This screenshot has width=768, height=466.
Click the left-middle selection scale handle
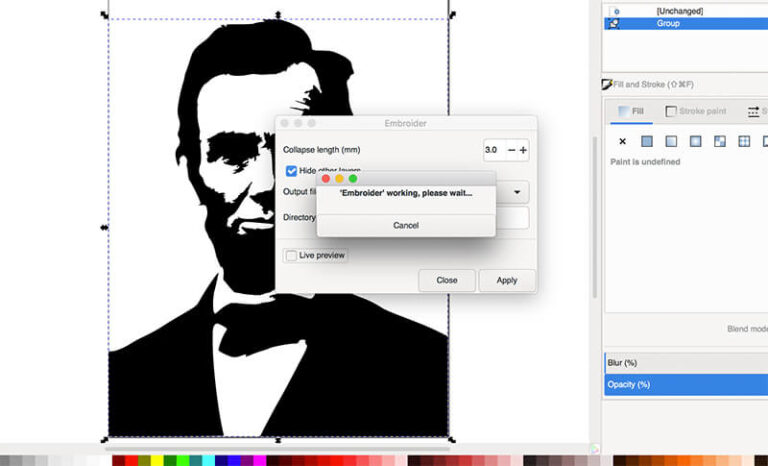tap(104, 227)
